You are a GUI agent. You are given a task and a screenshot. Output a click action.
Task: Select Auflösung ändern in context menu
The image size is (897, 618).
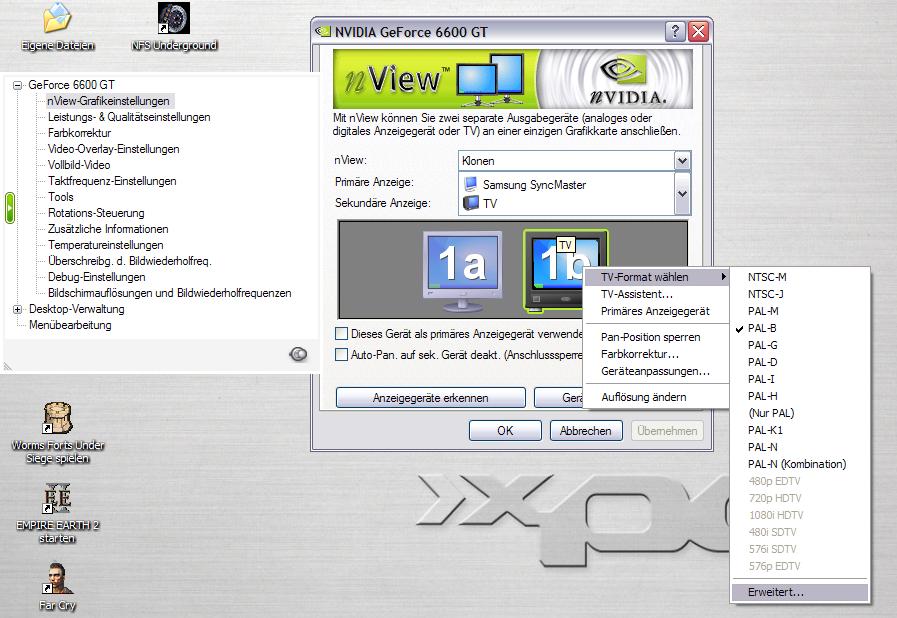[x=656, y=397]
